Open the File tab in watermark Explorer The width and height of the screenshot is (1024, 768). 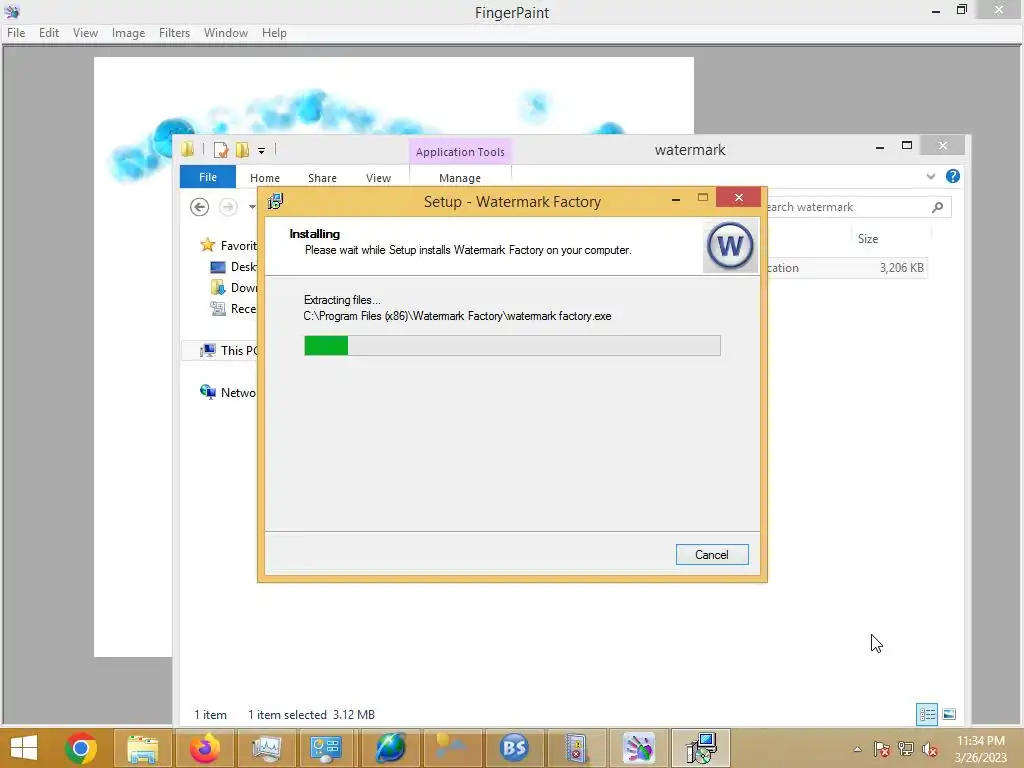pyautogui.click(x=208, y=177)
